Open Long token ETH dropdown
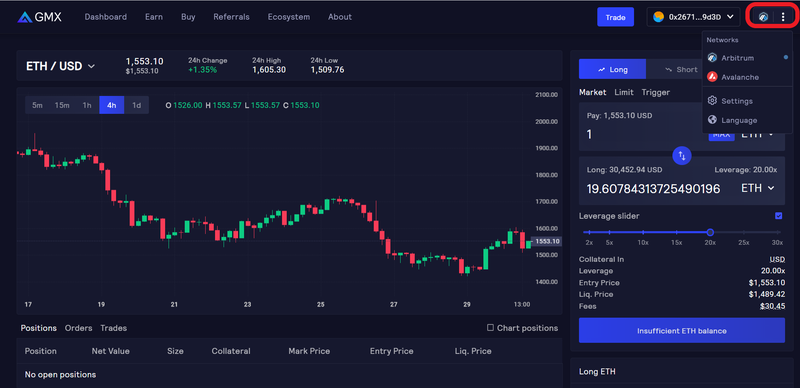 tap(758, 188)
